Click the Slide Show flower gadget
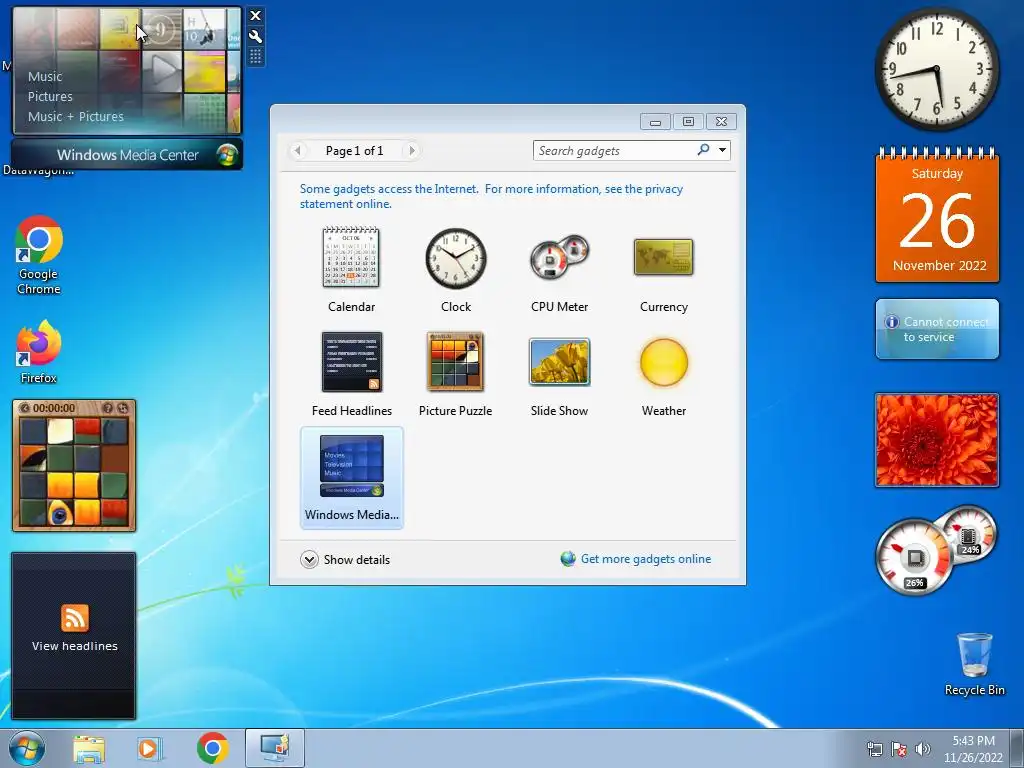Viewport: 1024px width, 768px height. (937, 440)
